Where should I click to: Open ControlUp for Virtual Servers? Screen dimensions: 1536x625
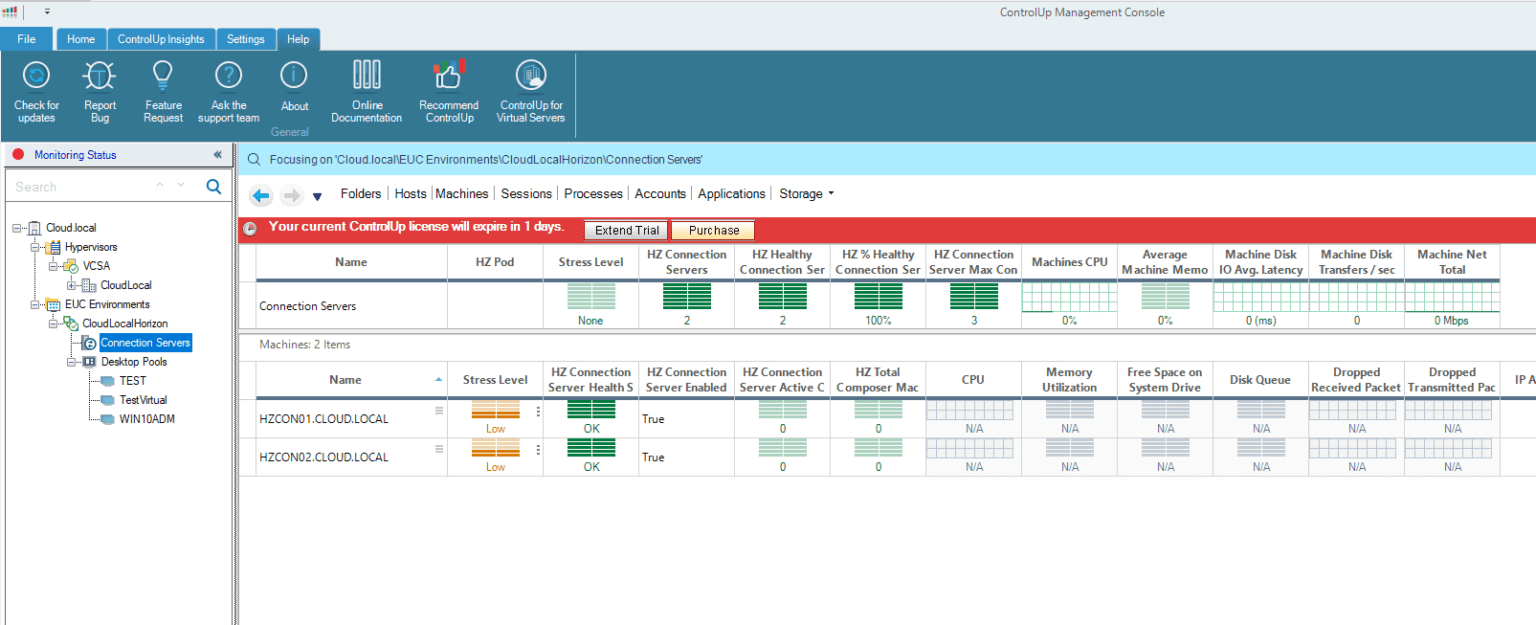point(531,90)
